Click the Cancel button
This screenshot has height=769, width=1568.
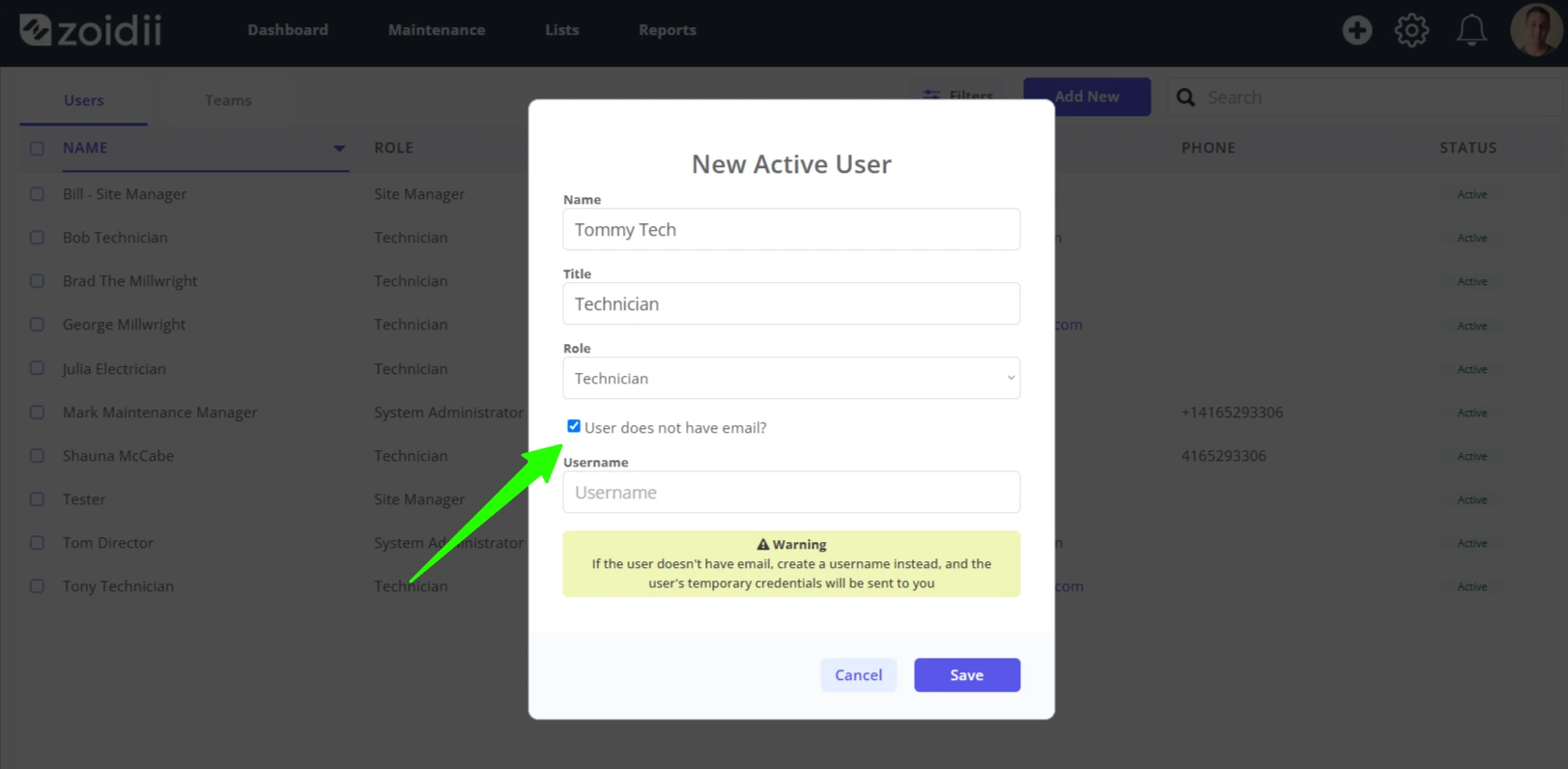tap(859, 675)
